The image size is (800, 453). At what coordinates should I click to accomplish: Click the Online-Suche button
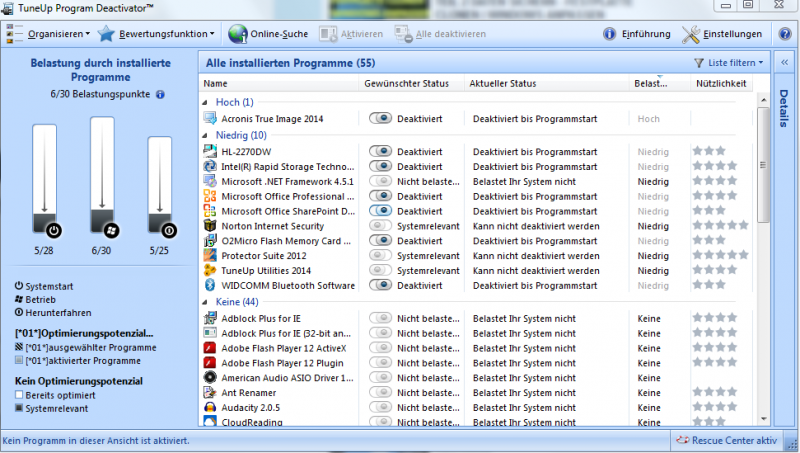click(x=268, y=34)
